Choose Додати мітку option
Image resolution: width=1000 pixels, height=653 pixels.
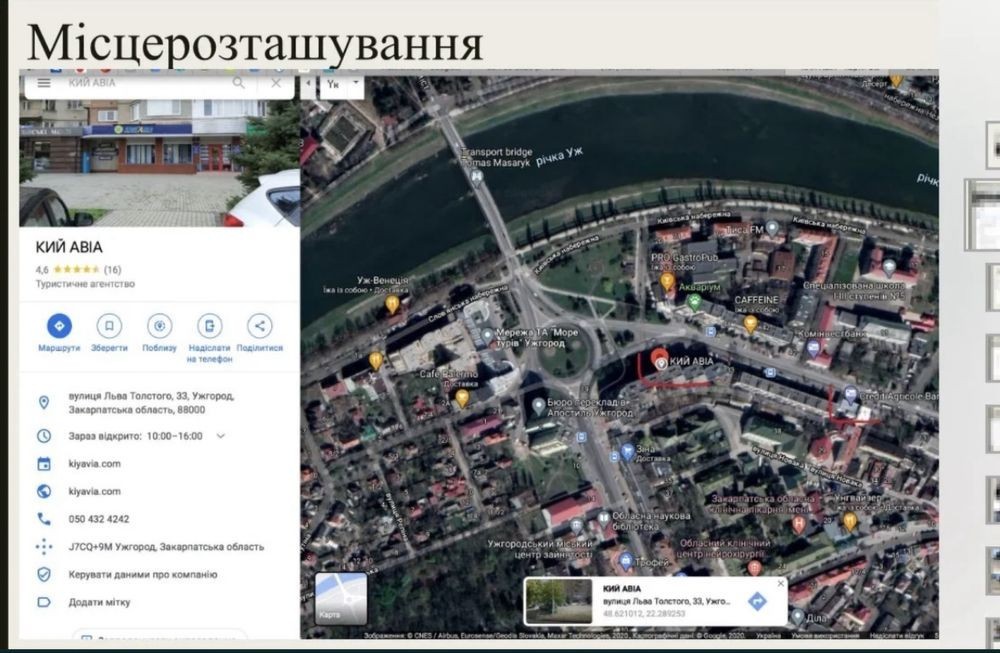click(99, 602)
